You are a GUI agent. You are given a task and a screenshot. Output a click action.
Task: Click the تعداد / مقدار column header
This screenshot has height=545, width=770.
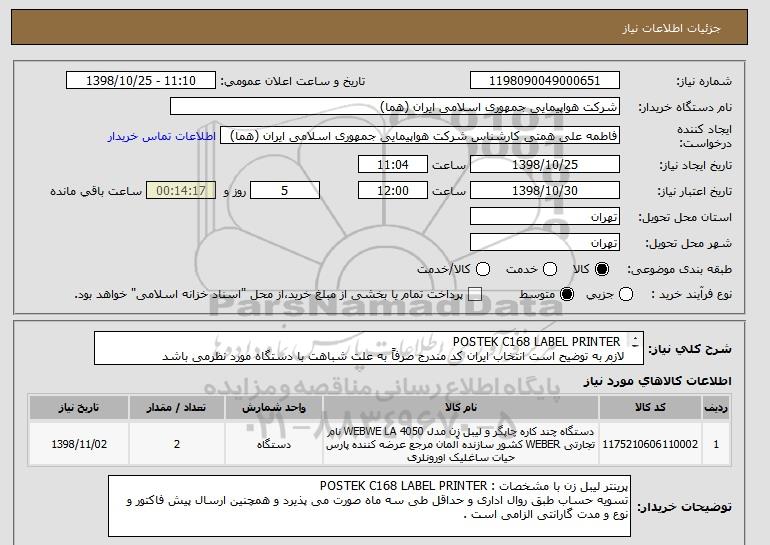[177, 408]
